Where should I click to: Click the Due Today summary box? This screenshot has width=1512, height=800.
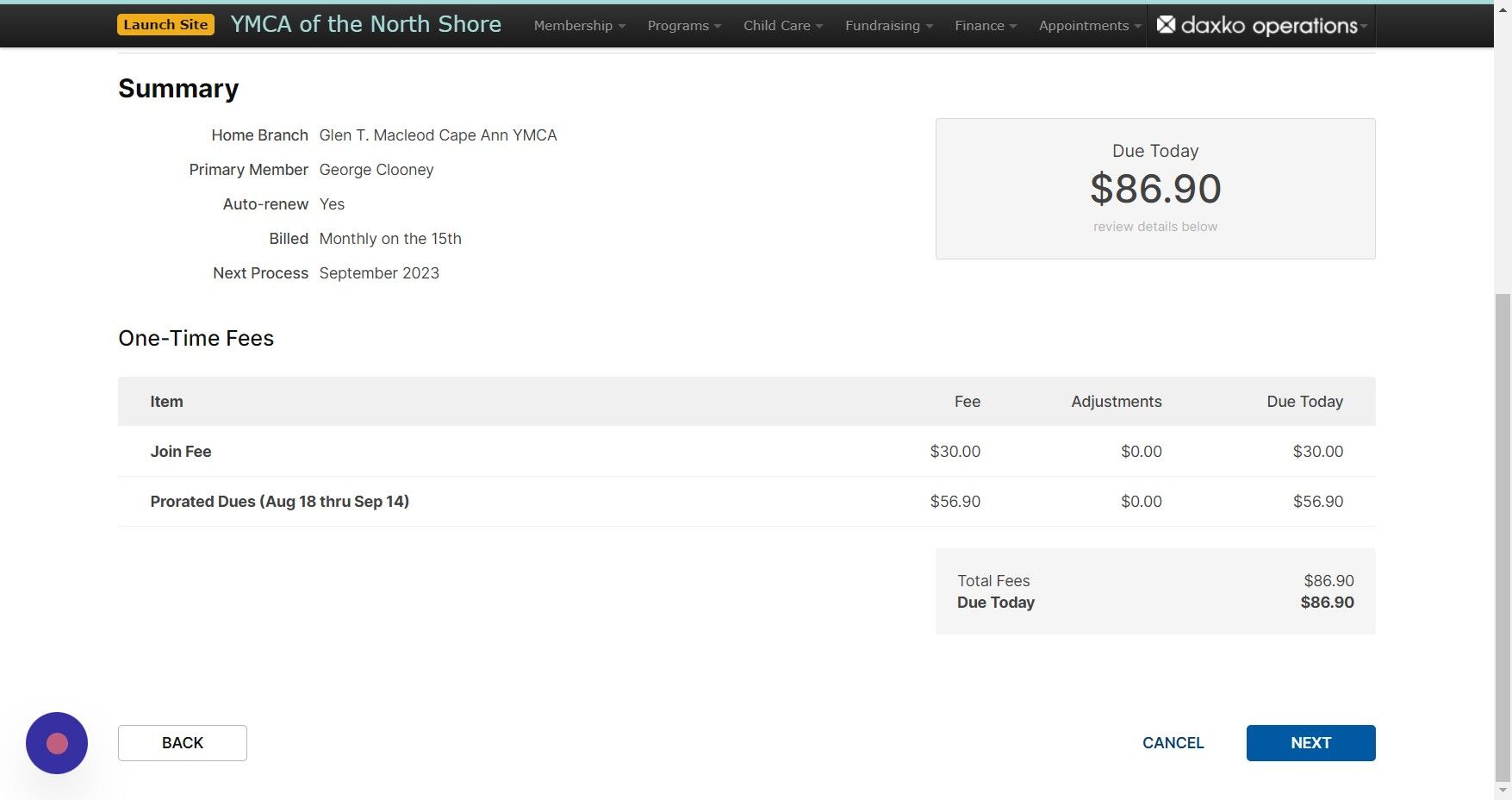click(x=1154, y=188)
